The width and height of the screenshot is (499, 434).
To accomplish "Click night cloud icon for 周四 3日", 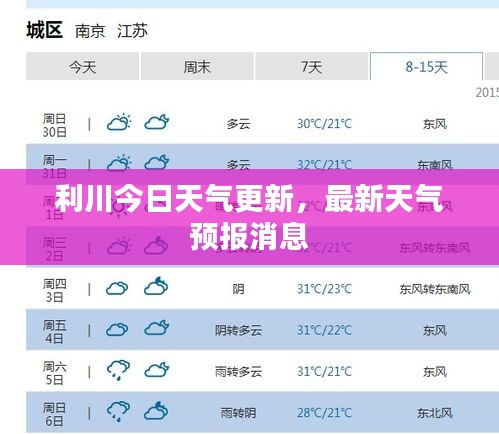I will (x=156, y=286).
